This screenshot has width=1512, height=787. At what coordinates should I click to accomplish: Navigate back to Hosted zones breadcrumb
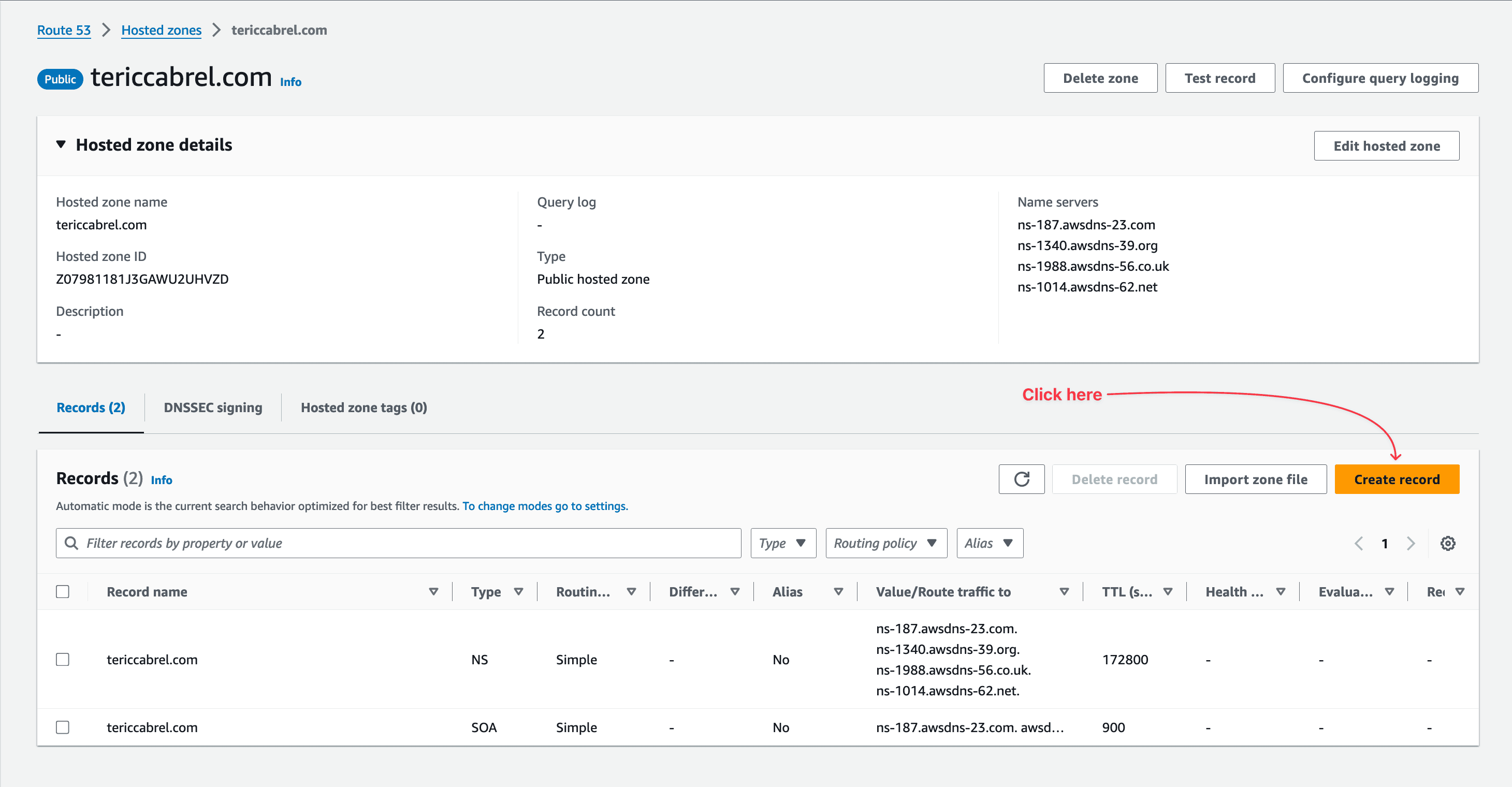pyautogui.click(x=161, y=30)
